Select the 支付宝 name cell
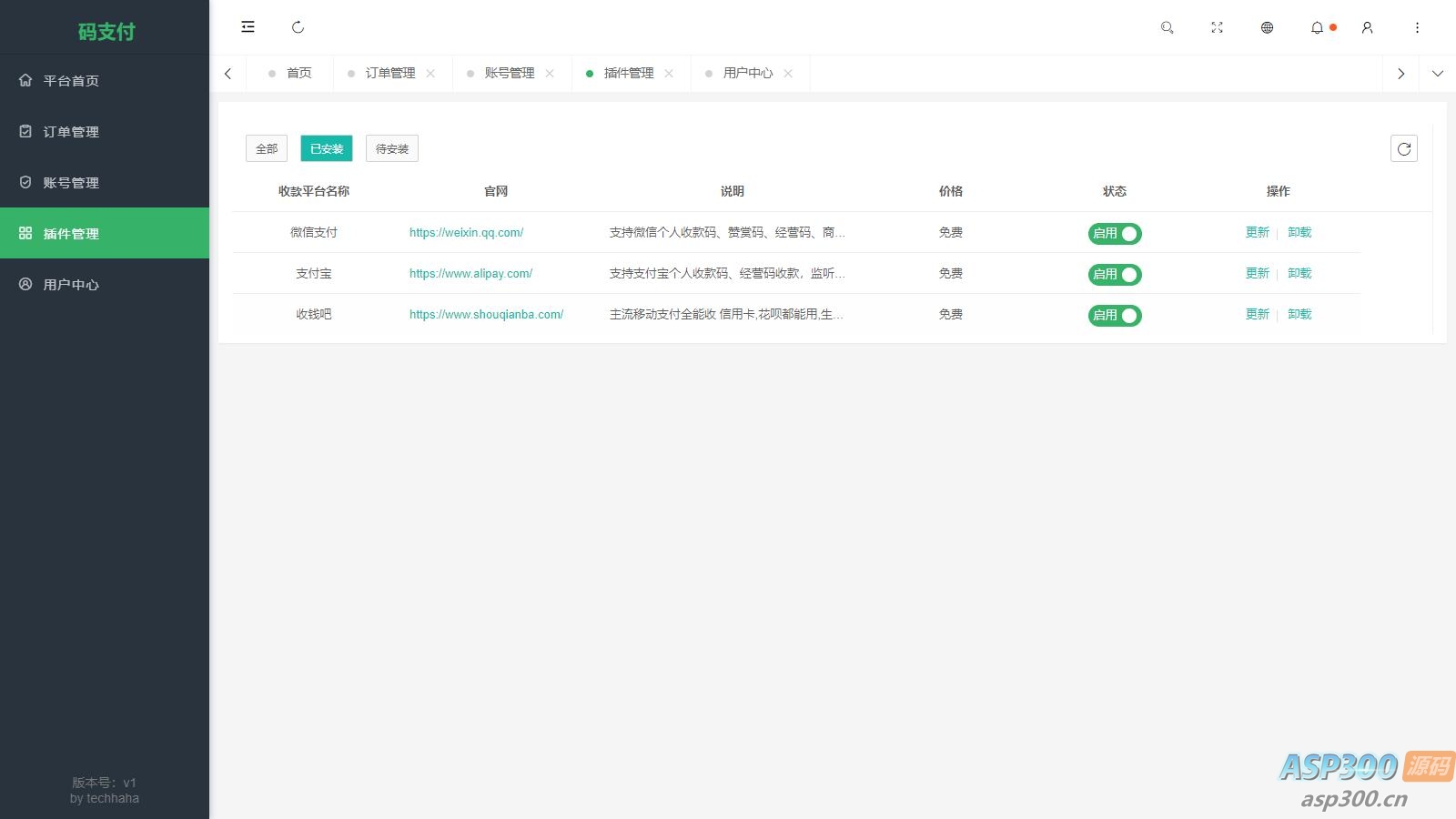1456x819 pixels. pos(314,273)
